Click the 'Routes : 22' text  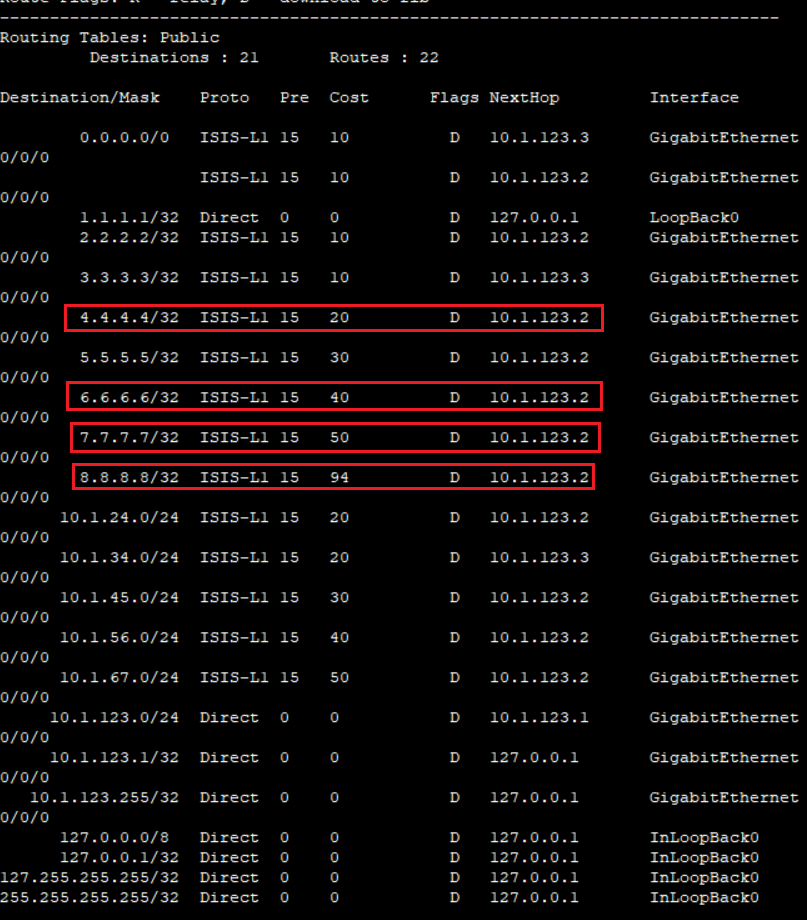click(x=384, y=58)
